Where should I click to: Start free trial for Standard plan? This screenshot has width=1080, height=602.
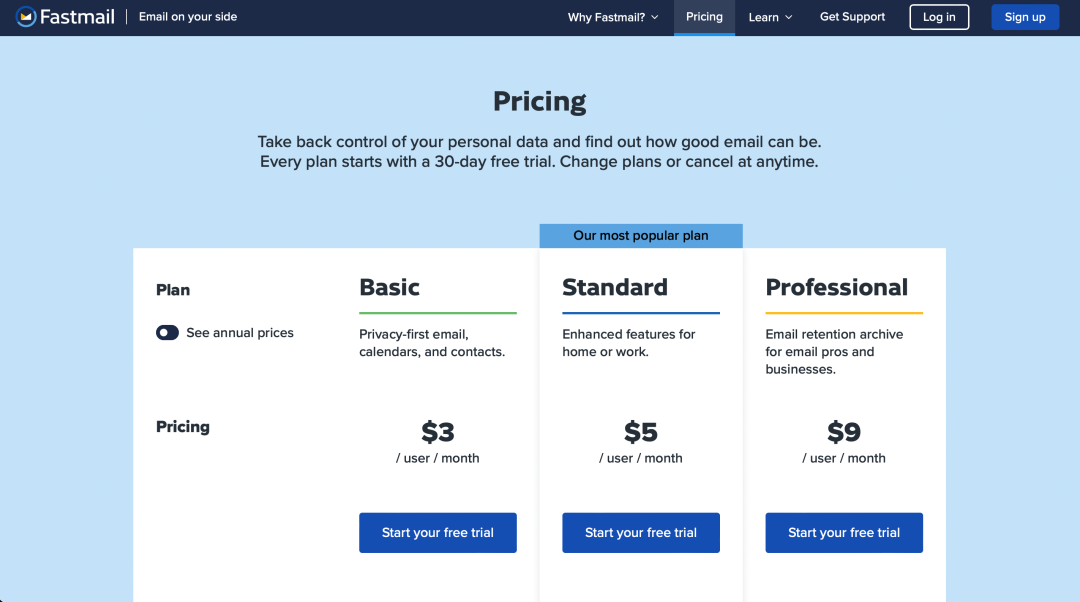(641, 532)
